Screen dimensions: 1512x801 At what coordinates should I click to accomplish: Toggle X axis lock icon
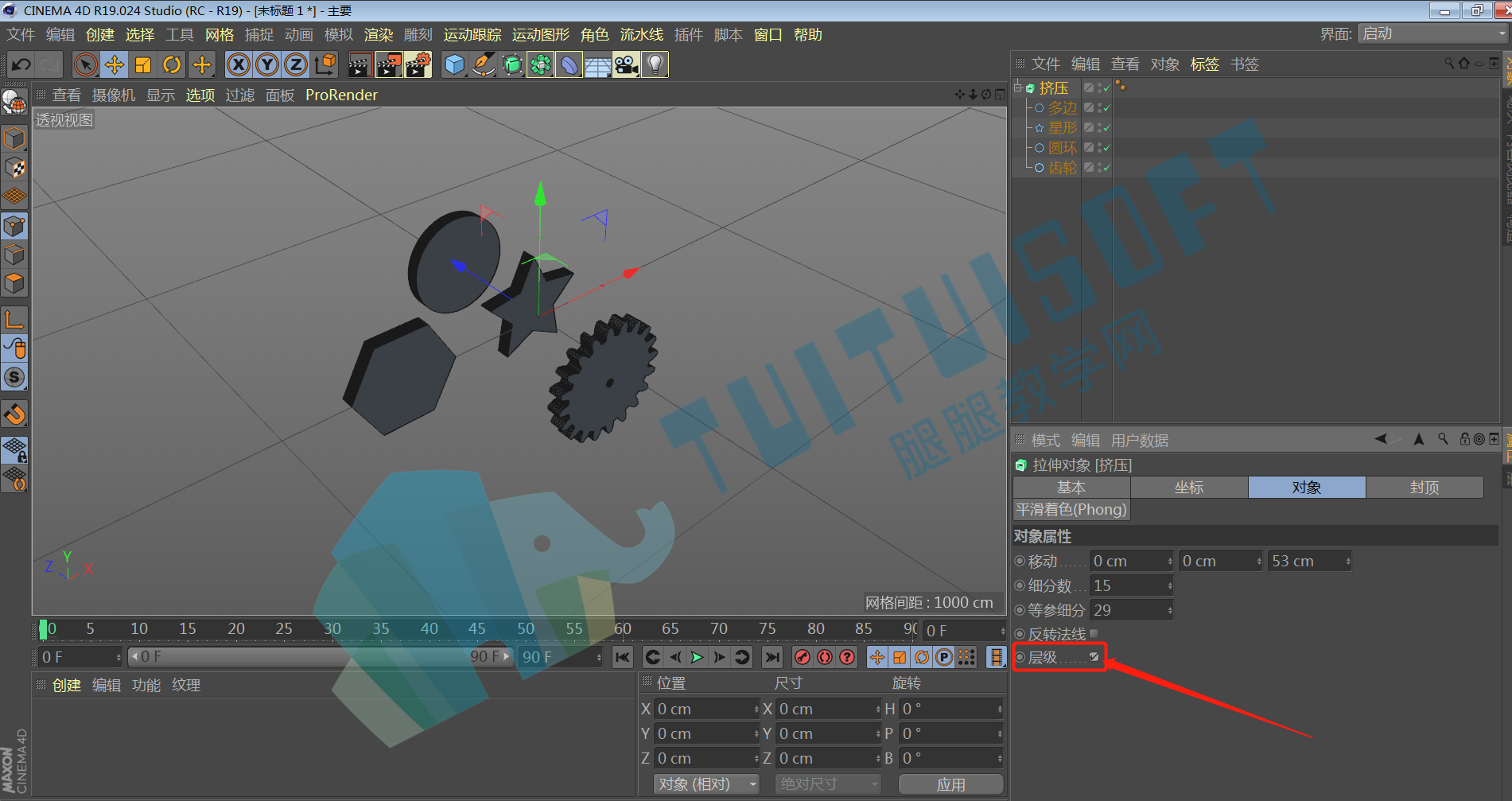pos(238,64)
